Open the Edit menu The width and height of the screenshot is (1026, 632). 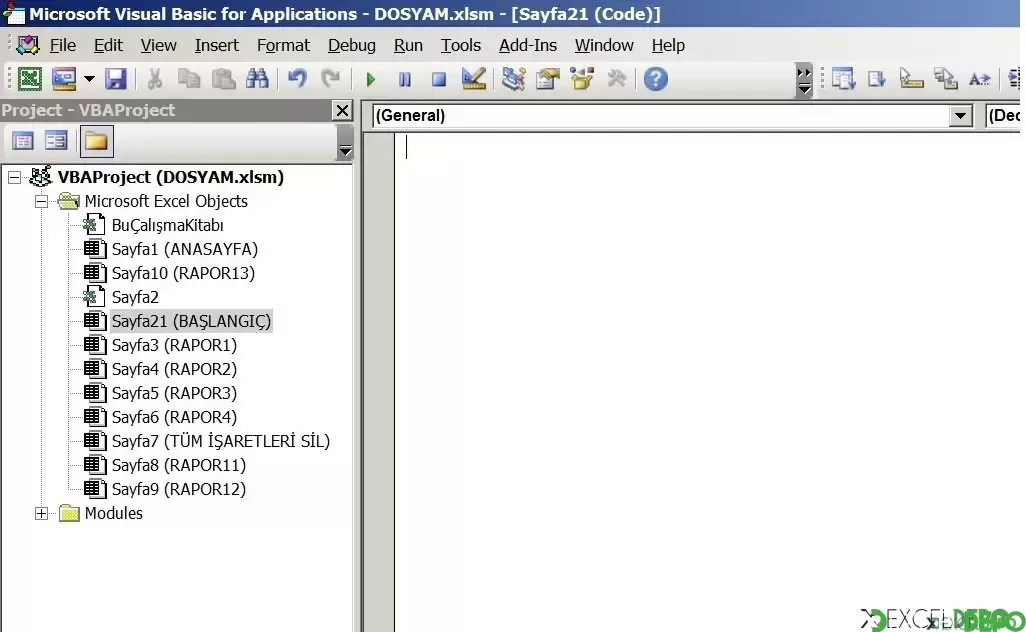(x=108, y=45)
